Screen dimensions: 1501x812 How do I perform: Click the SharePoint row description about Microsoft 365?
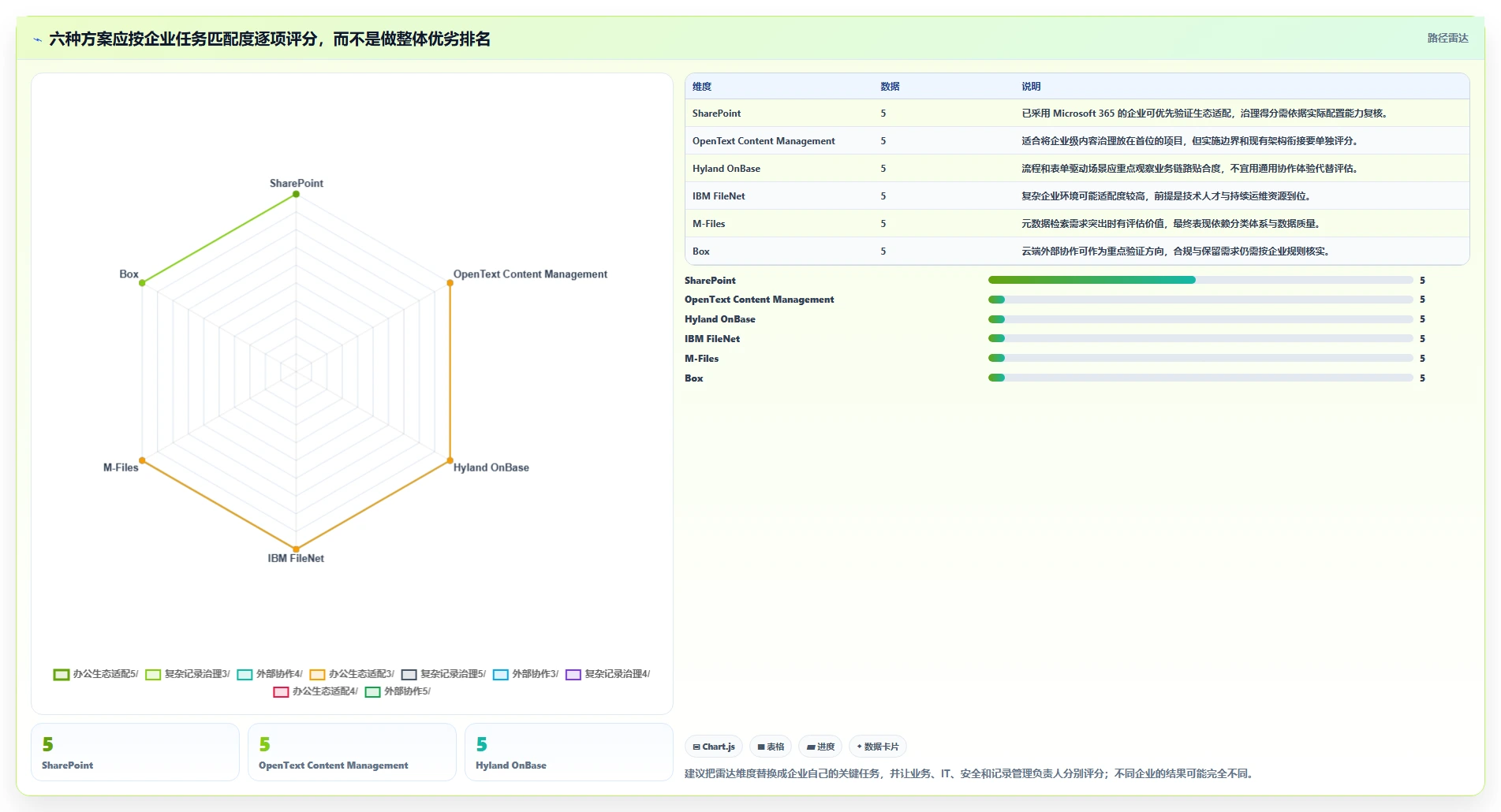click(x=1204, y=114)
